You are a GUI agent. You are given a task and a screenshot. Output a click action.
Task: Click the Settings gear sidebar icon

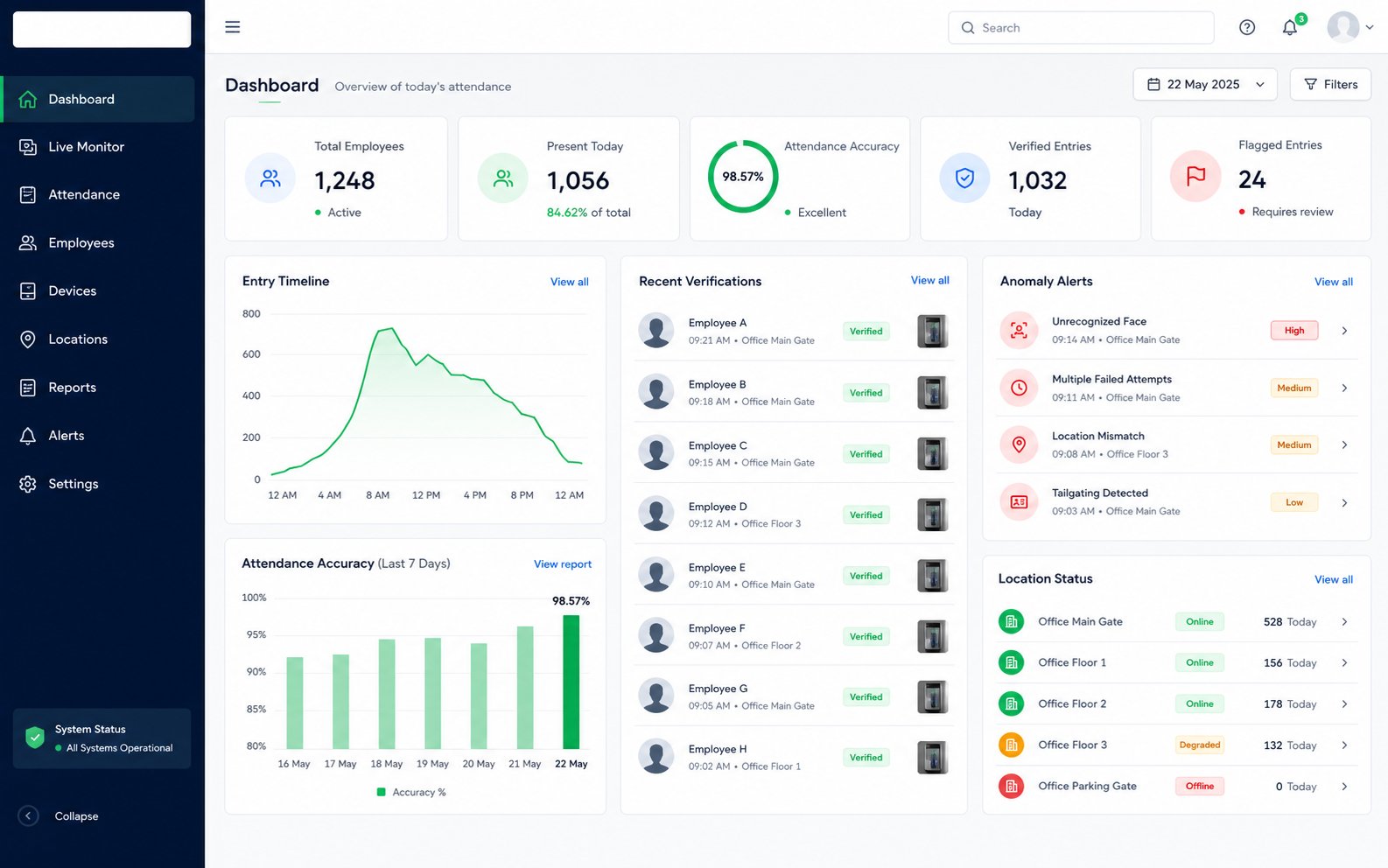(28, 484)
